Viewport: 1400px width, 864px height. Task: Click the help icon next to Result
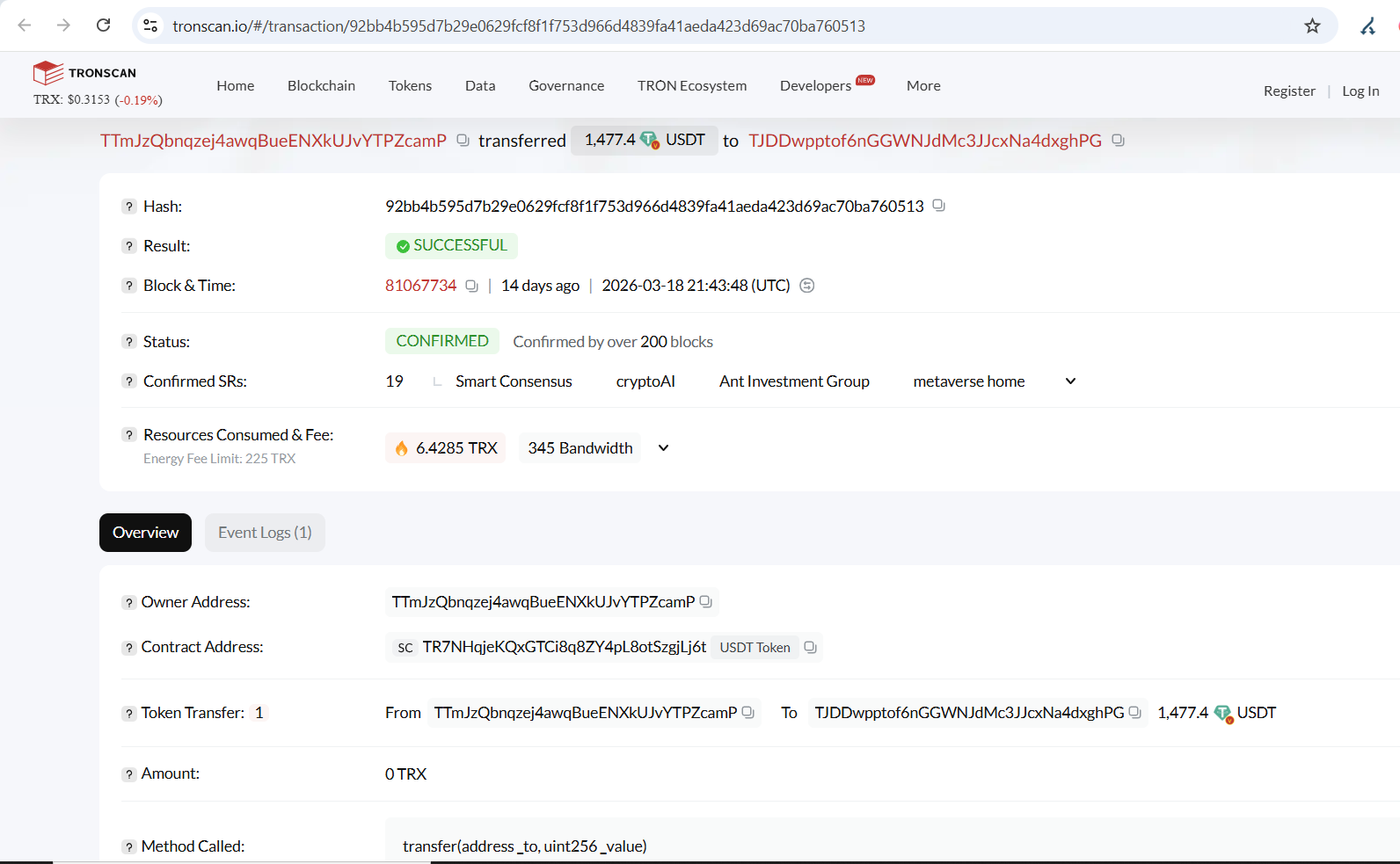(129, 246)
